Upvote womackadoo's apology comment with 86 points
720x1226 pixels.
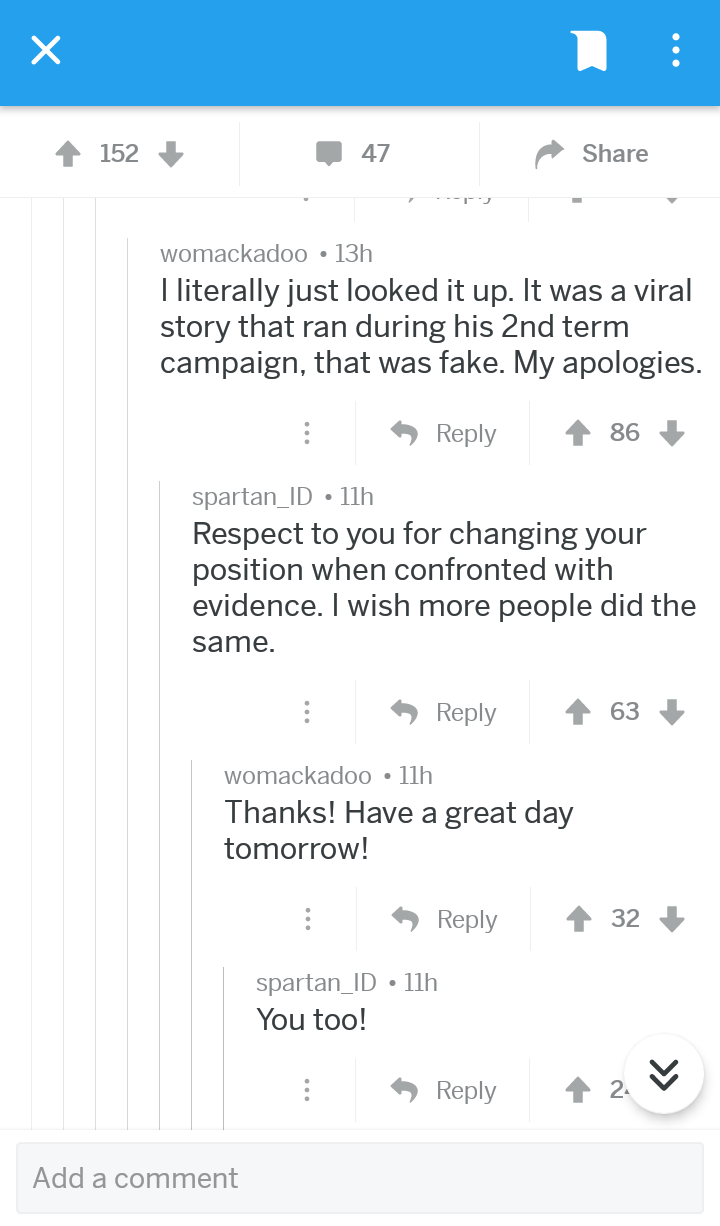(578, 432)
